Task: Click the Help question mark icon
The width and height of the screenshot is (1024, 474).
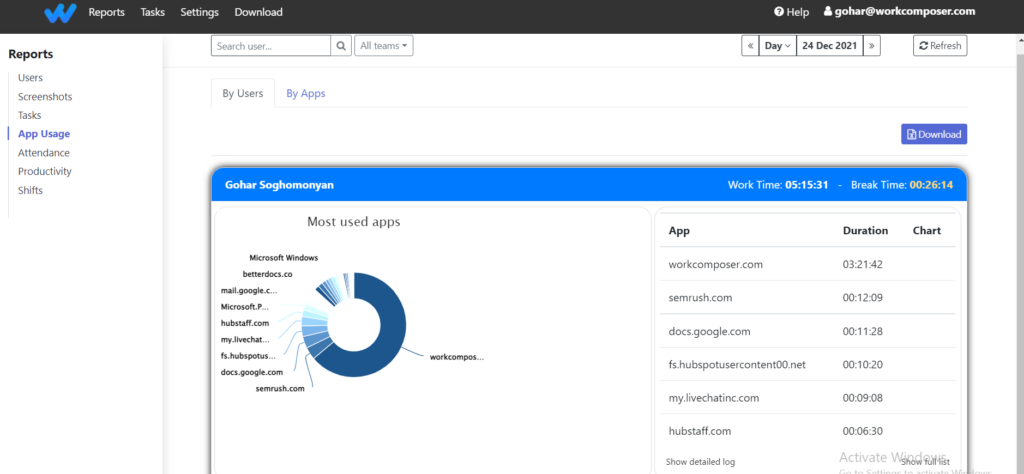Action: [x=778, y=12]
